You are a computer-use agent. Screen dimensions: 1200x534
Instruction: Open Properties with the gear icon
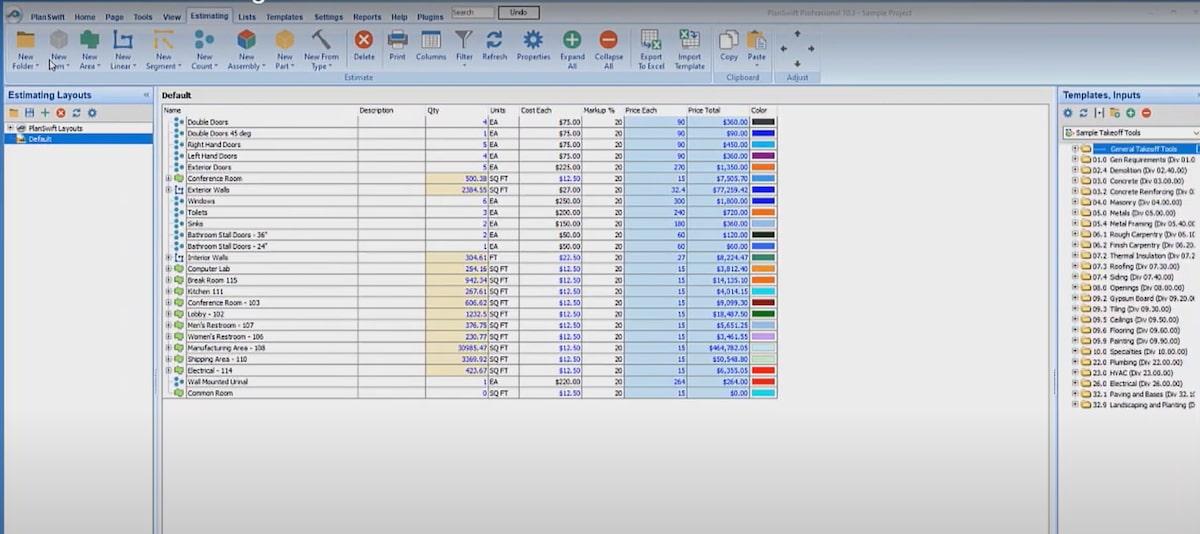533,40
